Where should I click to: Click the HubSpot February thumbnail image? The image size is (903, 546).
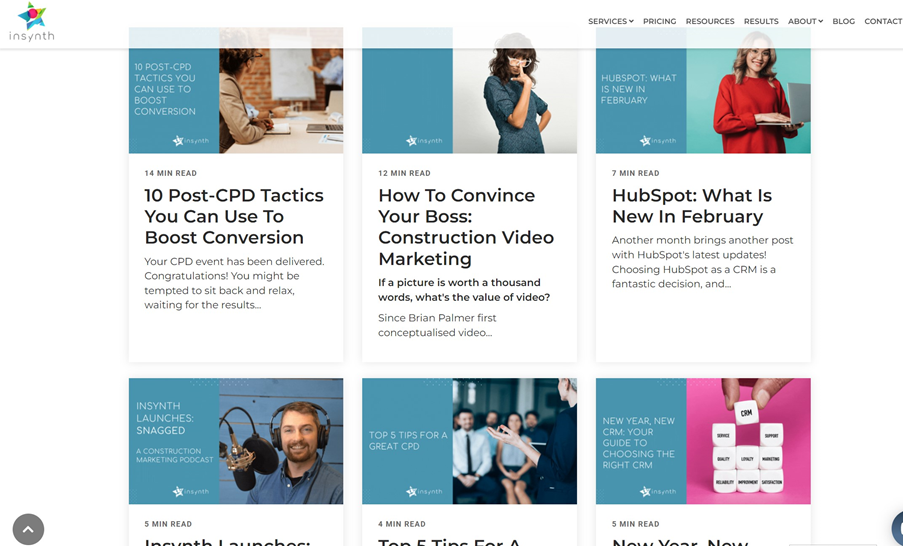coord(703,90)
